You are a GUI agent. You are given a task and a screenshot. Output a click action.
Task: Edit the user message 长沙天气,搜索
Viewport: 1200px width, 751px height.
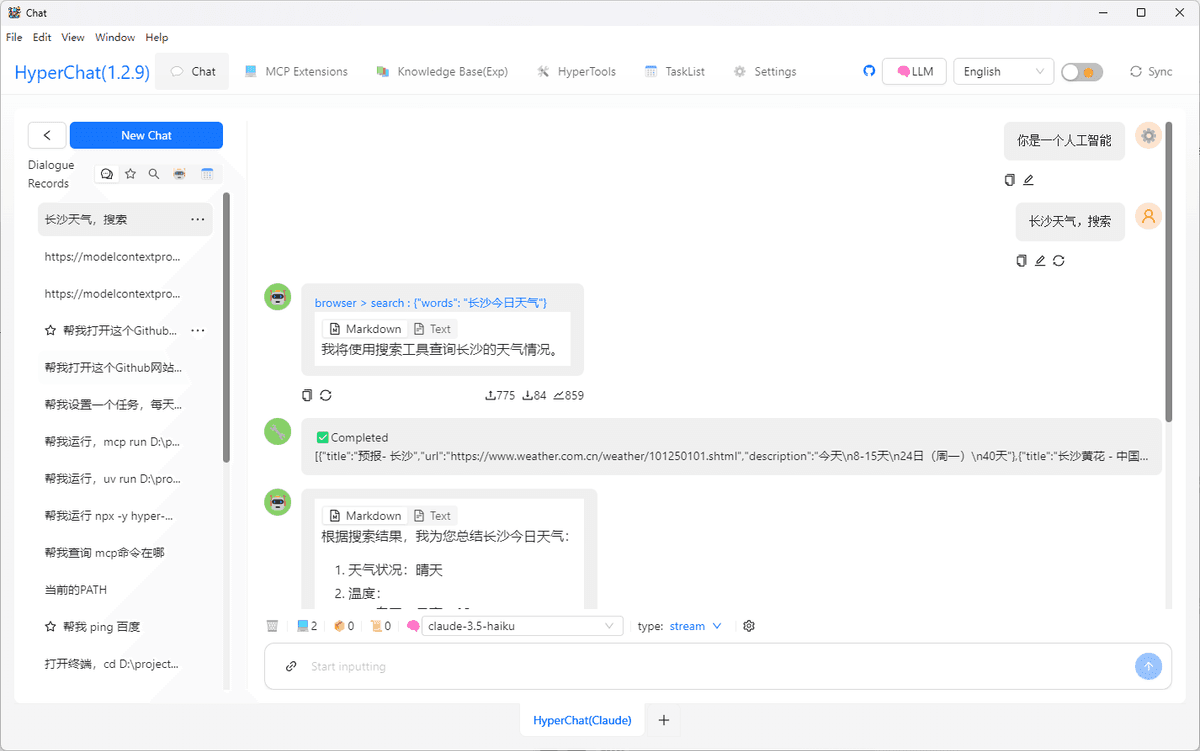pyautogui.click(x=1040, y=261)
